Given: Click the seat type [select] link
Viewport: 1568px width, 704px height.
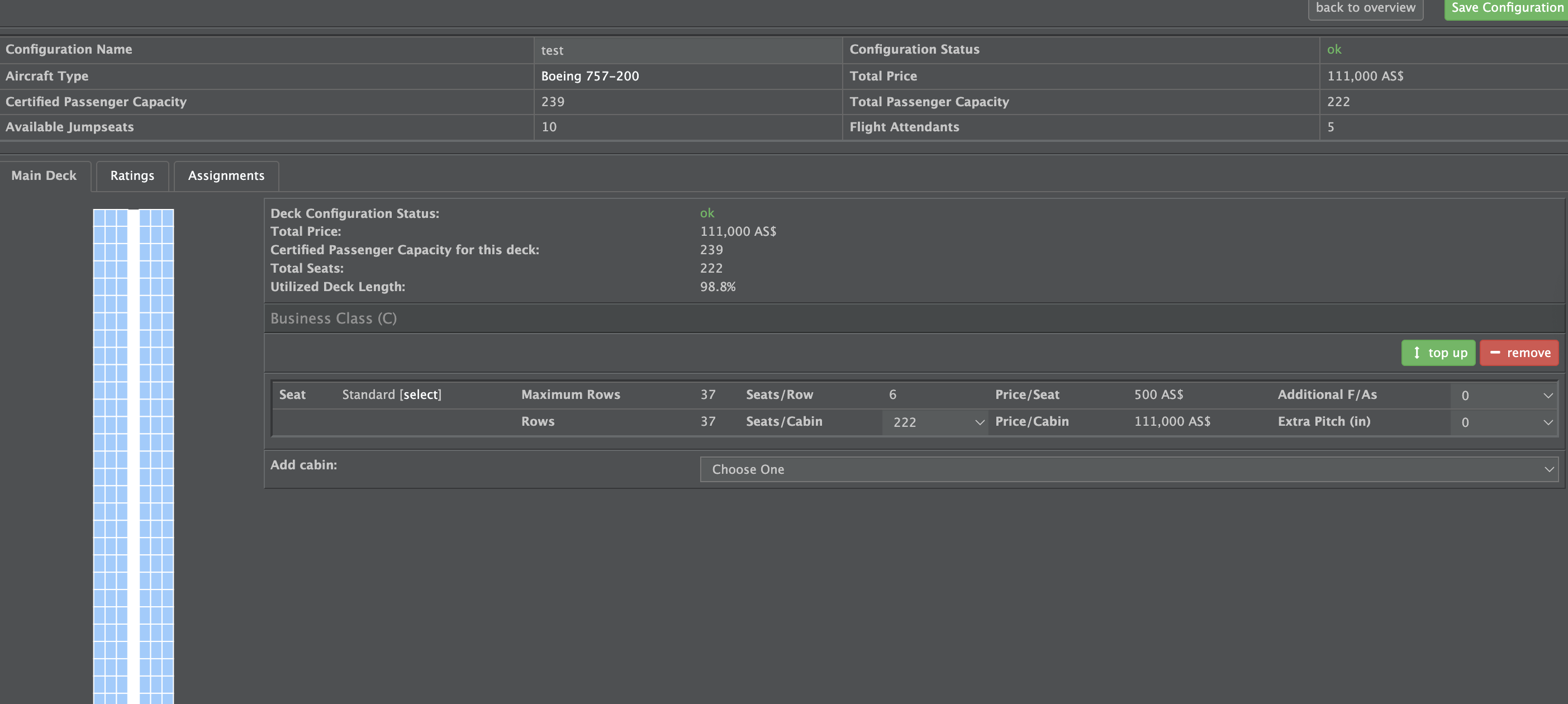Looking at the screenshot, I should 421,394.
